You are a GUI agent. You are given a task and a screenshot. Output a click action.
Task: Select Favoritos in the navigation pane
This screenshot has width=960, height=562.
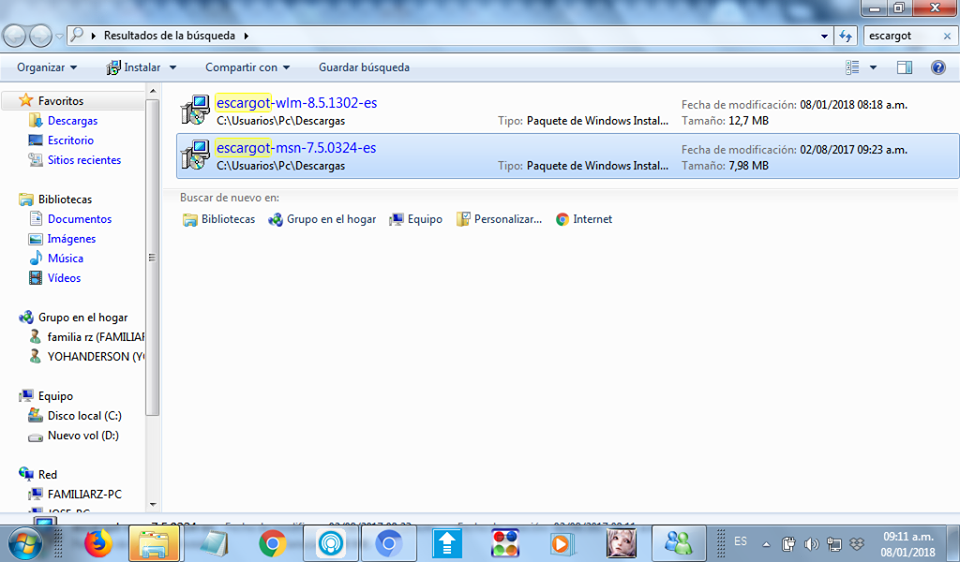(61, 100)
